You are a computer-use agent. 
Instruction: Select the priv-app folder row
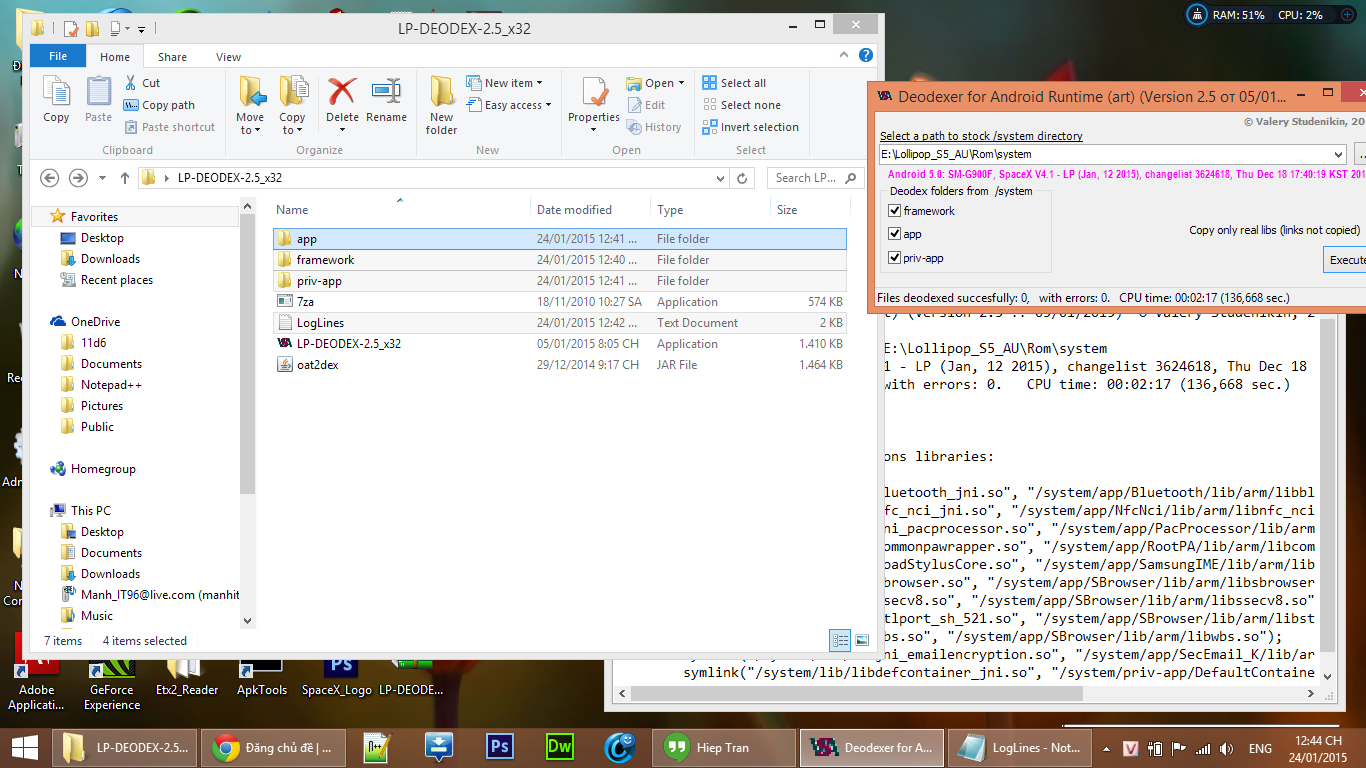click(559, 281)
